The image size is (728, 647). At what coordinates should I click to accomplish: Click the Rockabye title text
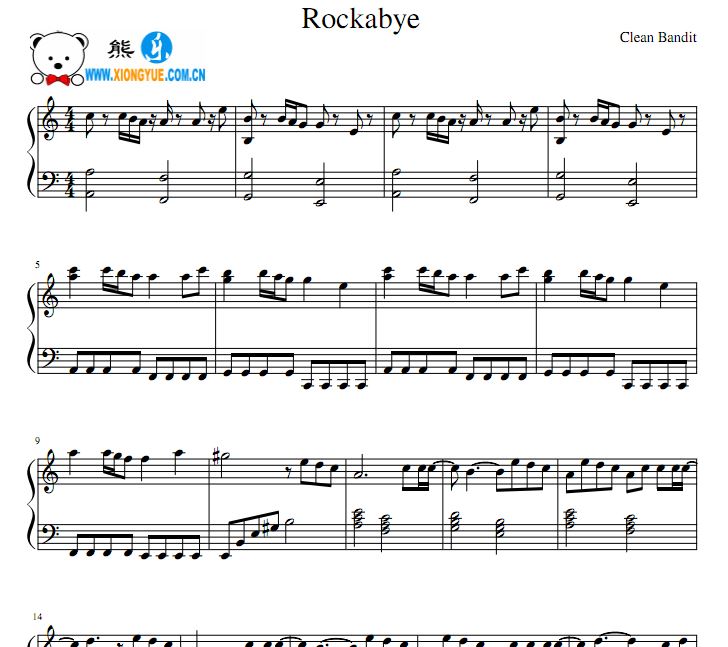pos(361,19)
